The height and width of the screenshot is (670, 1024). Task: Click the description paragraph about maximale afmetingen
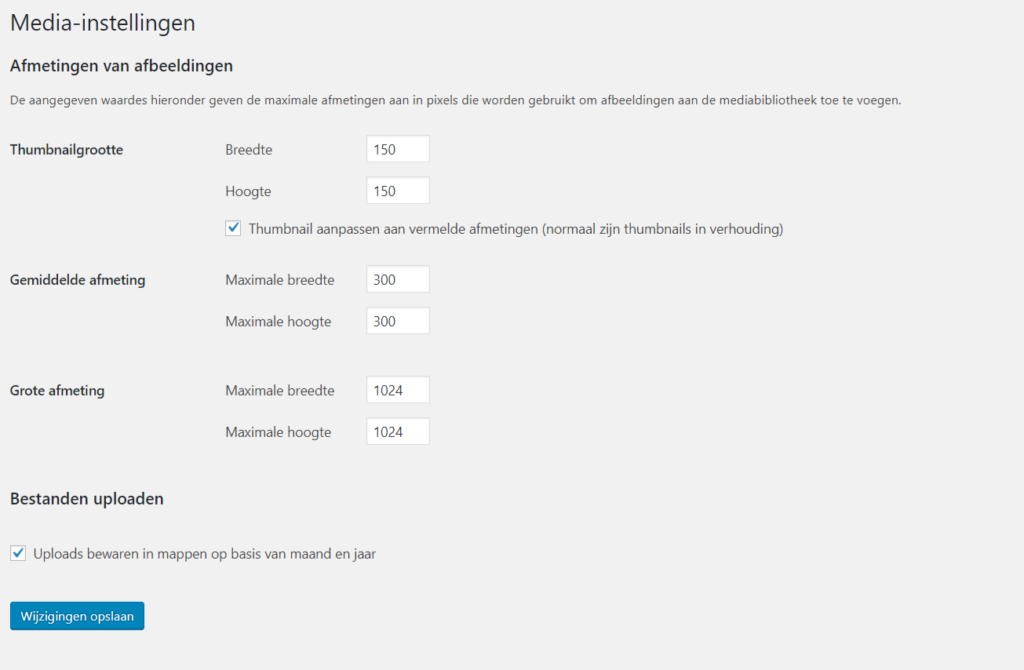(455, 100)
